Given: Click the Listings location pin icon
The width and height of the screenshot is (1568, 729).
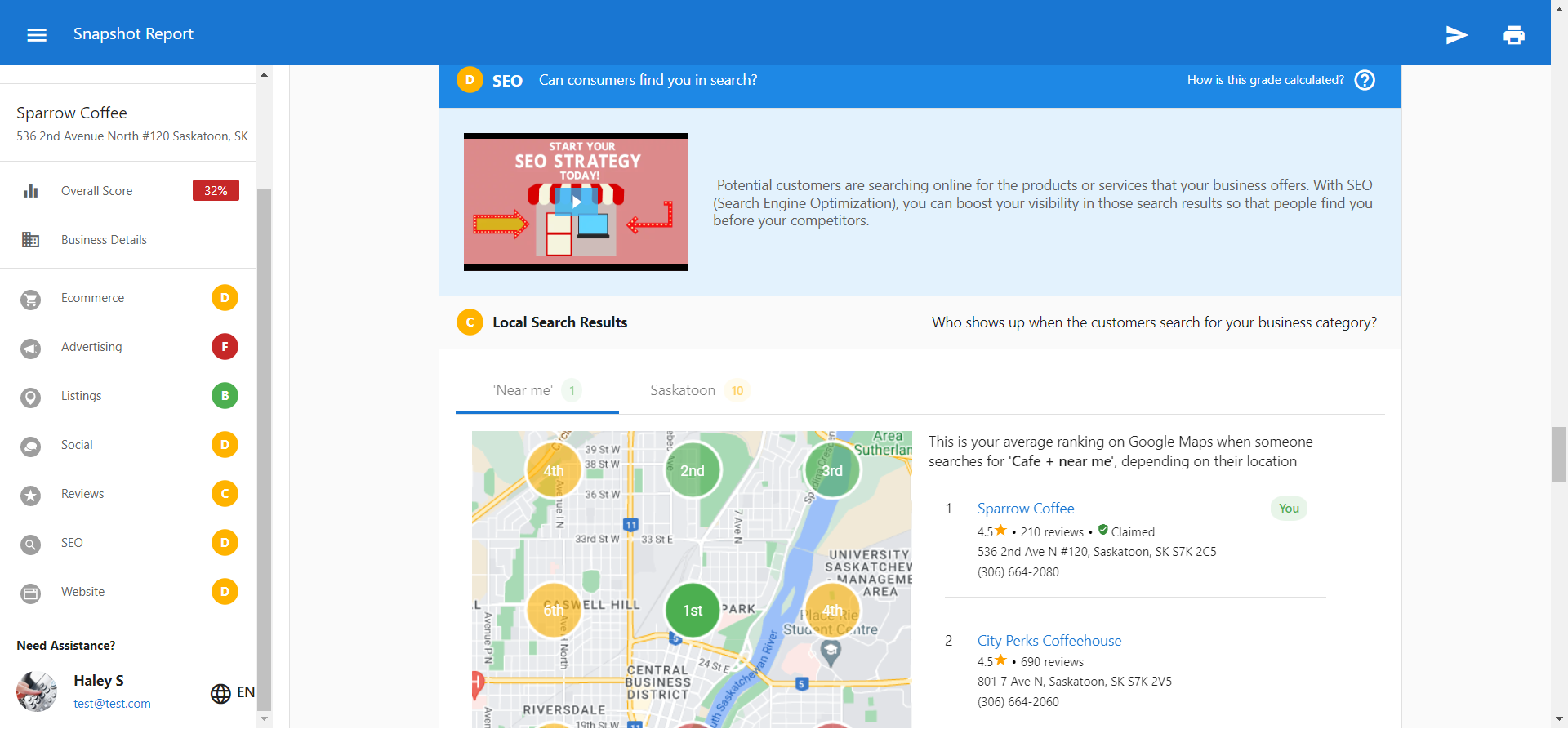Looking at the screenshot, I should pyautogui.click(x=31, y=398).
